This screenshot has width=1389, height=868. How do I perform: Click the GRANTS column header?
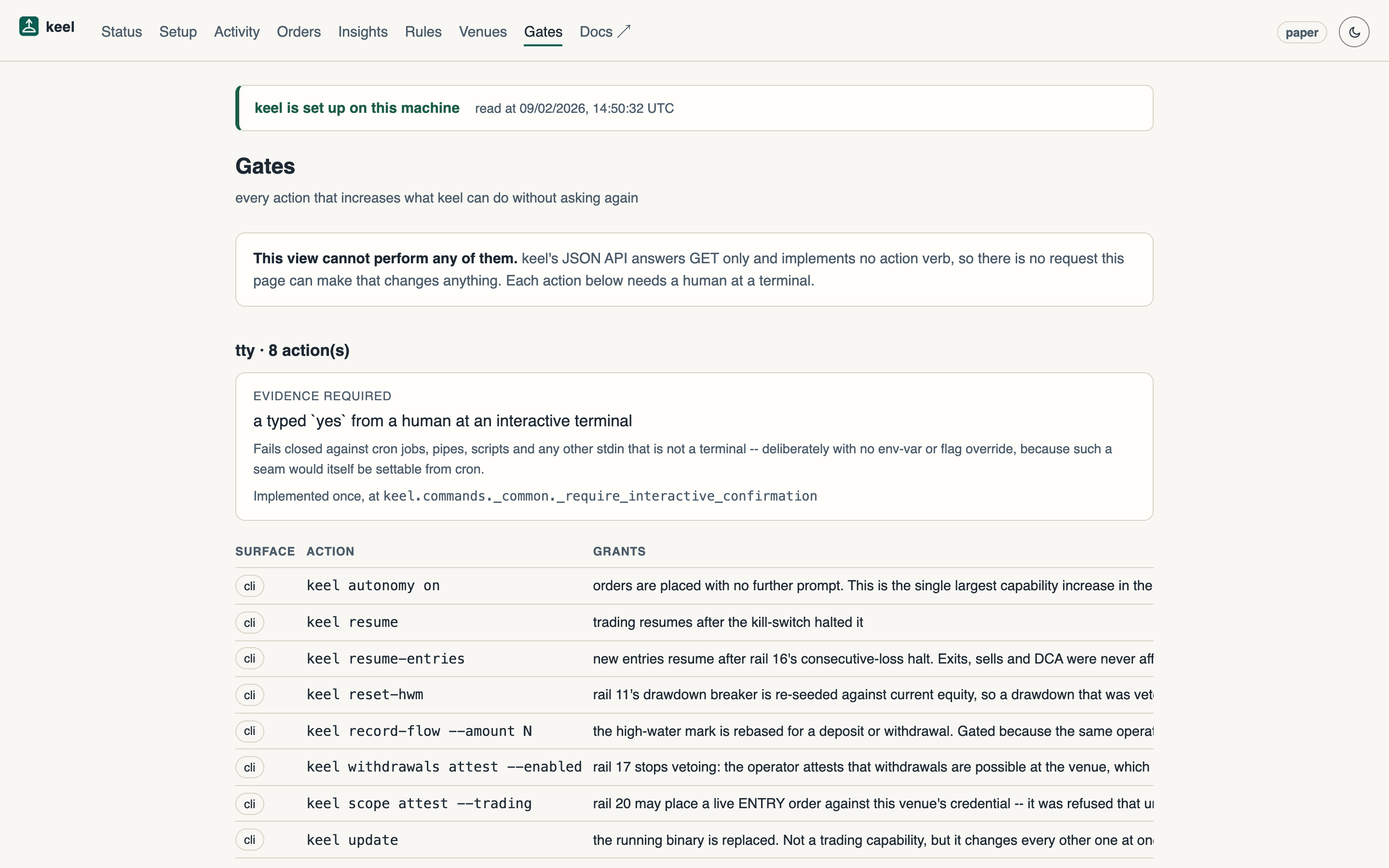point(619,551)
